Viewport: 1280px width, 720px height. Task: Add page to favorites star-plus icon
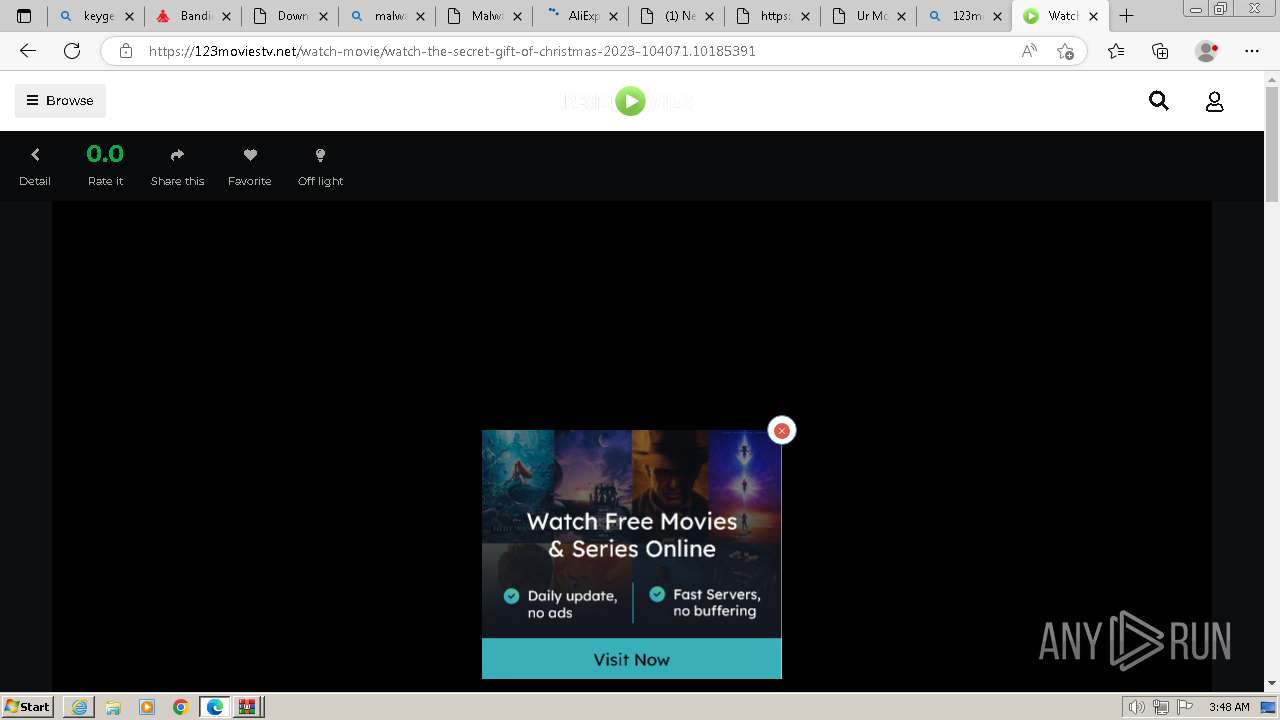(1065, 51)
